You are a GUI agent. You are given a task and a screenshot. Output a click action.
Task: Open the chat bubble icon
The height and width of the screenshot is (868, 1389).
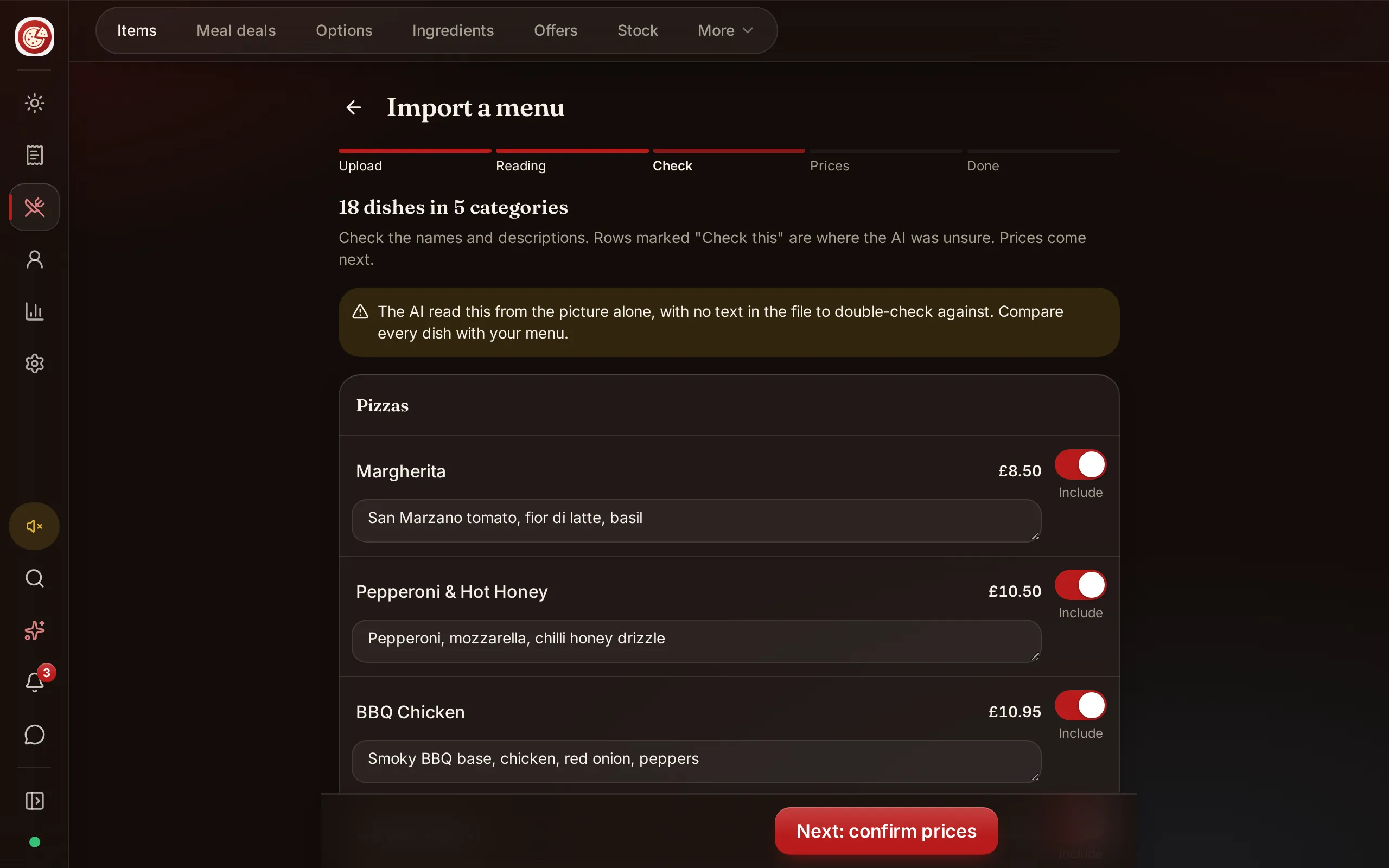(34, 734)
